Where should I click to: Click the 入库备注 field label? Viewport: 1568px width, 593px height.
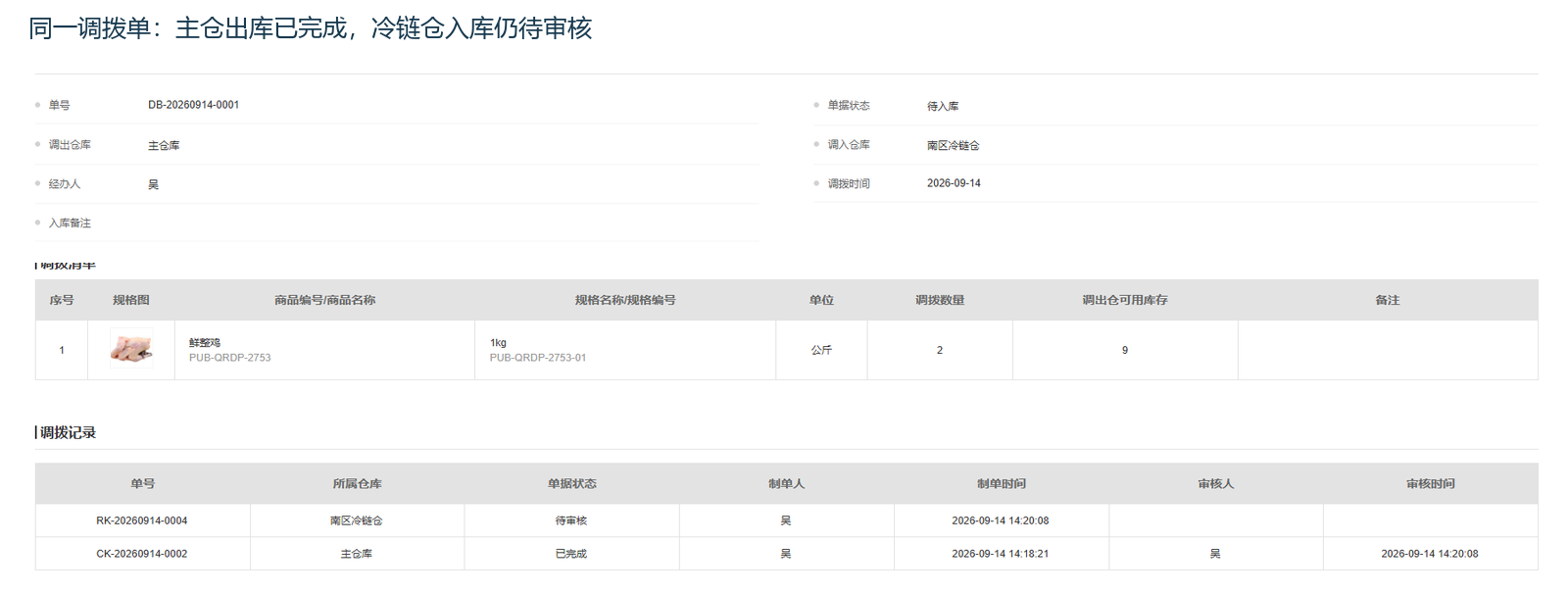(70, 222)
